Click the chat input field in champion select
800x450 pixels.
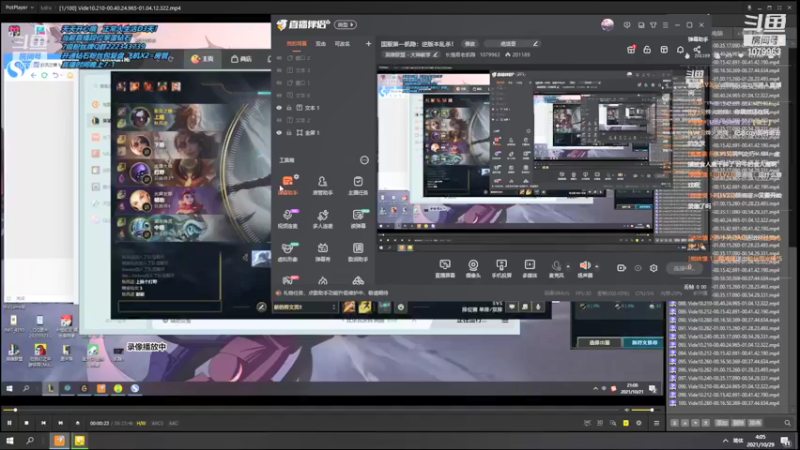[x=169, y=306]
